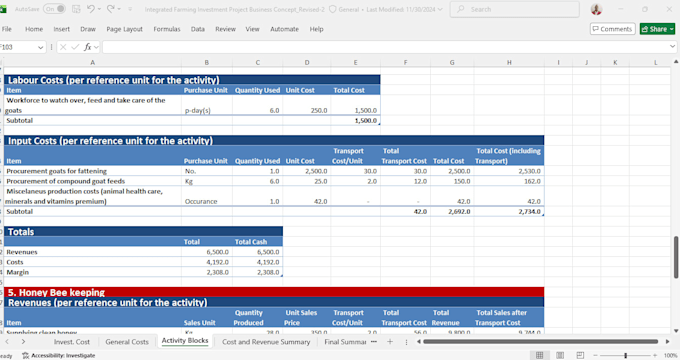The height and width of the screenshot is (360, 680).
Task: Switch to the Home ribbon tab
Action: [x=34, y=29]
